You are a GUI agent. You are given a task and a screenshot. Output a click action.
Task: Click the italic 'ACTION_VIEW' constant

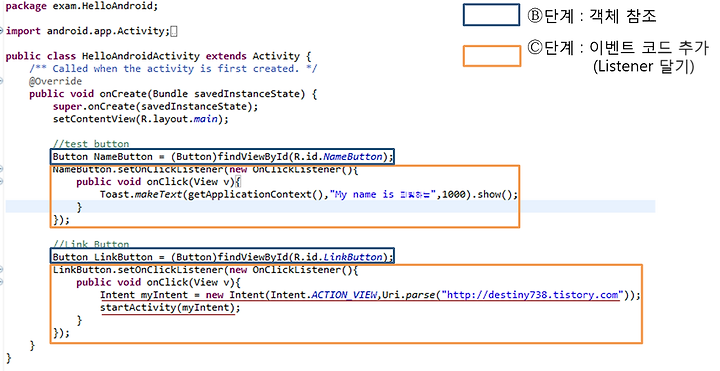pos(344,295)
